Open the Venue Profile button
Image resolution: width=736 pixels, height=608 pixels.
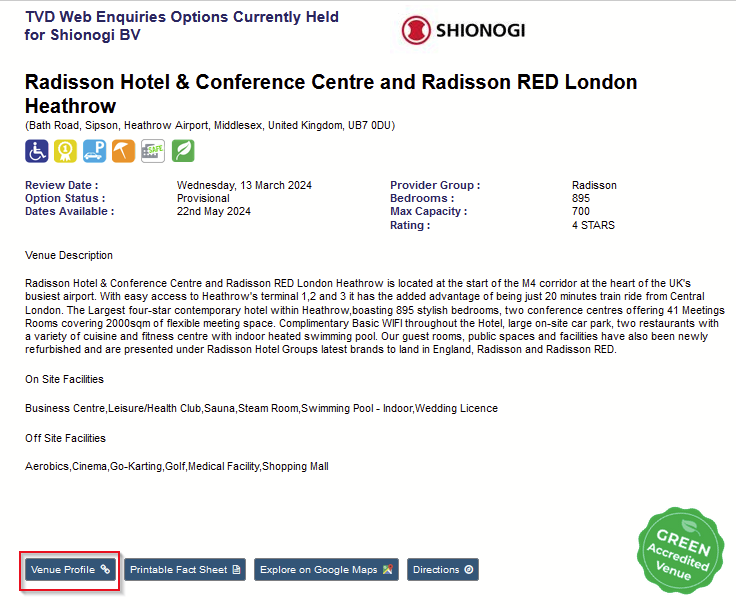[x=70, y=570]
